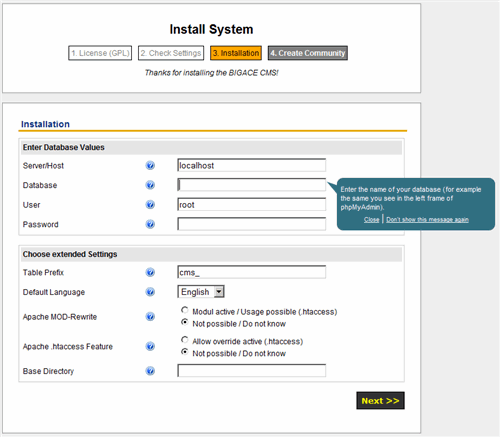Viewport: 500px width, 437px height.
Task: Click the help icon beside Apache MOD-Rewrite
Action: point(150,316)
